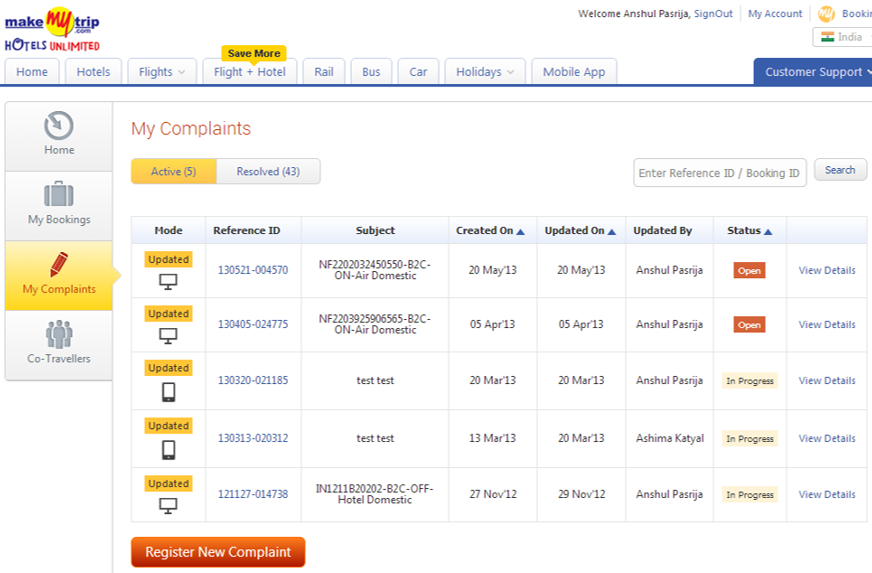
Task: Click desktop mode icon for complaint 121127-014738
Action: [168, 506]
